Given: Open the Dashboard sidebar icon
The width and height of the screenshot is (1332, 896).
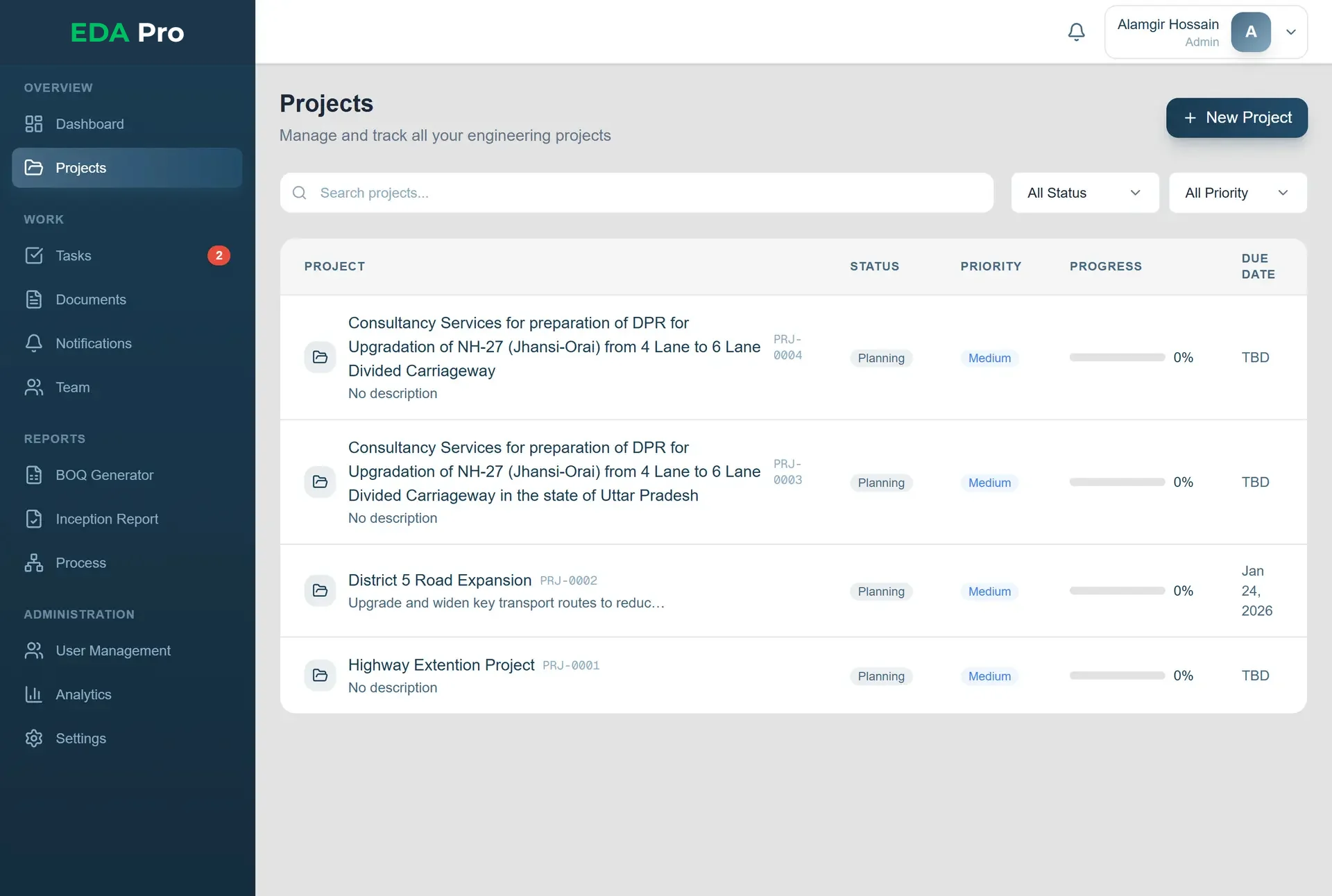Looking at the screenshot, I should 35,124.
